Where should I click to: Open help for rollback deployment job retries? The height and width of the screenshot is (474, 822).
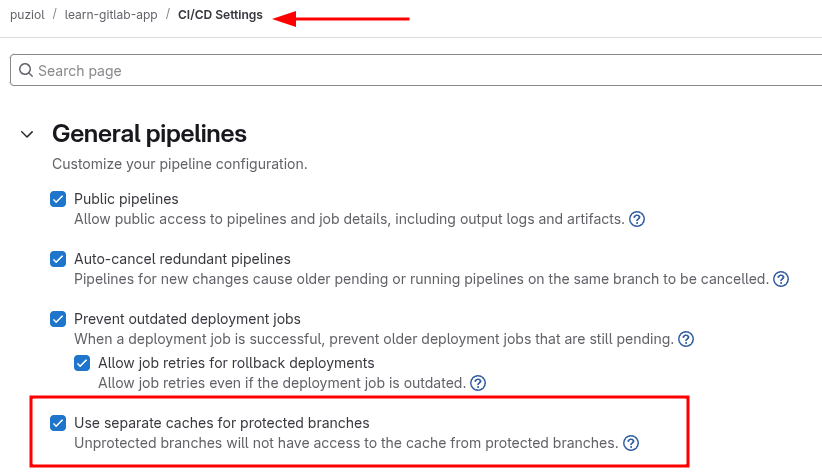click(478, 383)
